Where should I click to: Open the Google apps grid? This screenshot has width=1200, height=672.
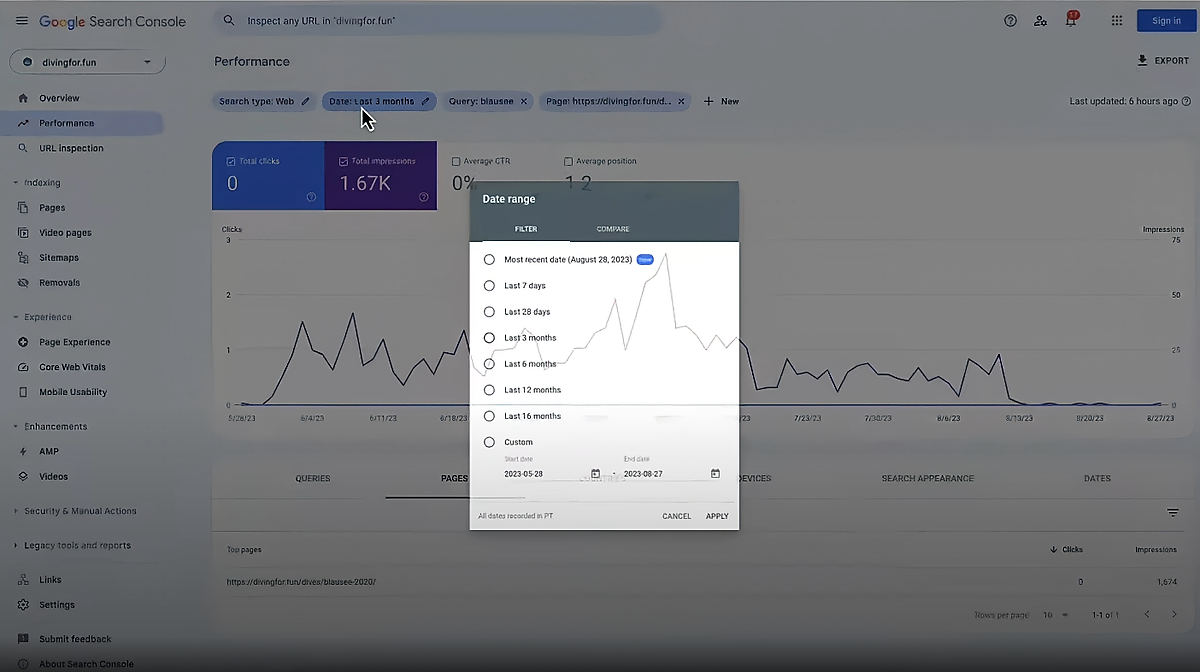tap(1117, 21)
